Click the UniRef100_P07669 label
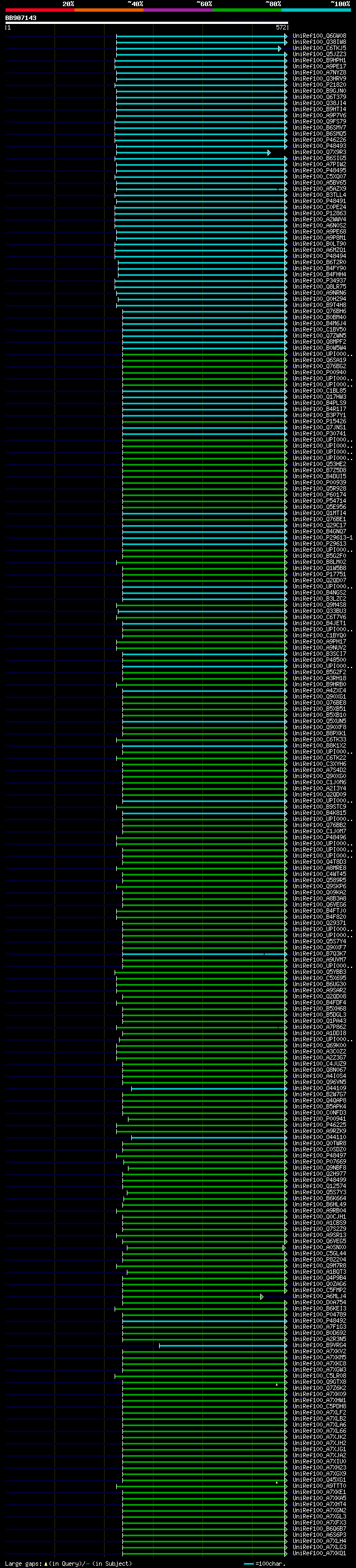Screen dimensions: 356x1568 tap(319, 1162)
